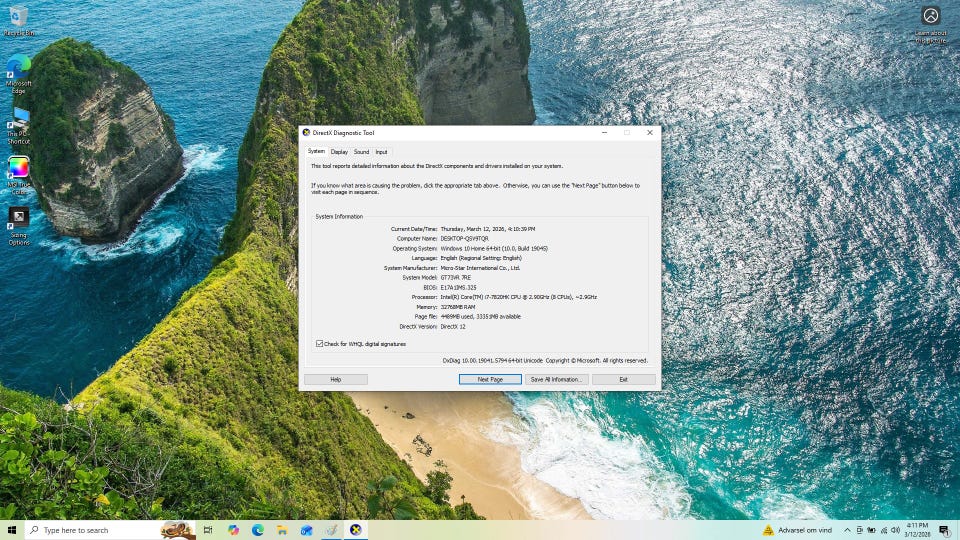The height and width of the screenshot is (540, 960).
Task: Select the MSI True Color desktop icon
Action: [x=18, y=176]
